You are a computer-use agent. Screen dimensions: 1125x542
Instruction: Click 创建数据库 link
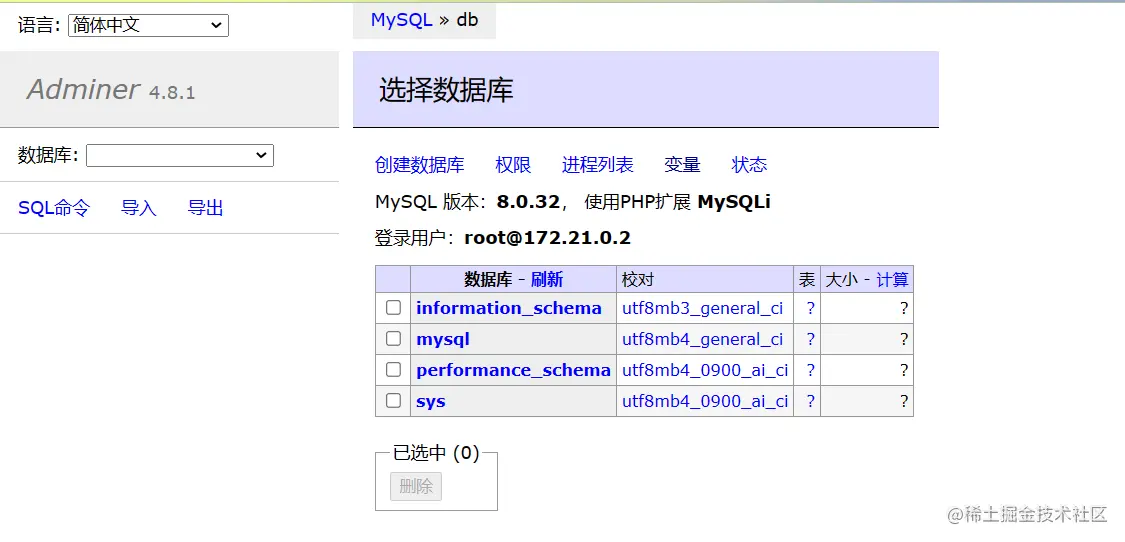point(420,165)
